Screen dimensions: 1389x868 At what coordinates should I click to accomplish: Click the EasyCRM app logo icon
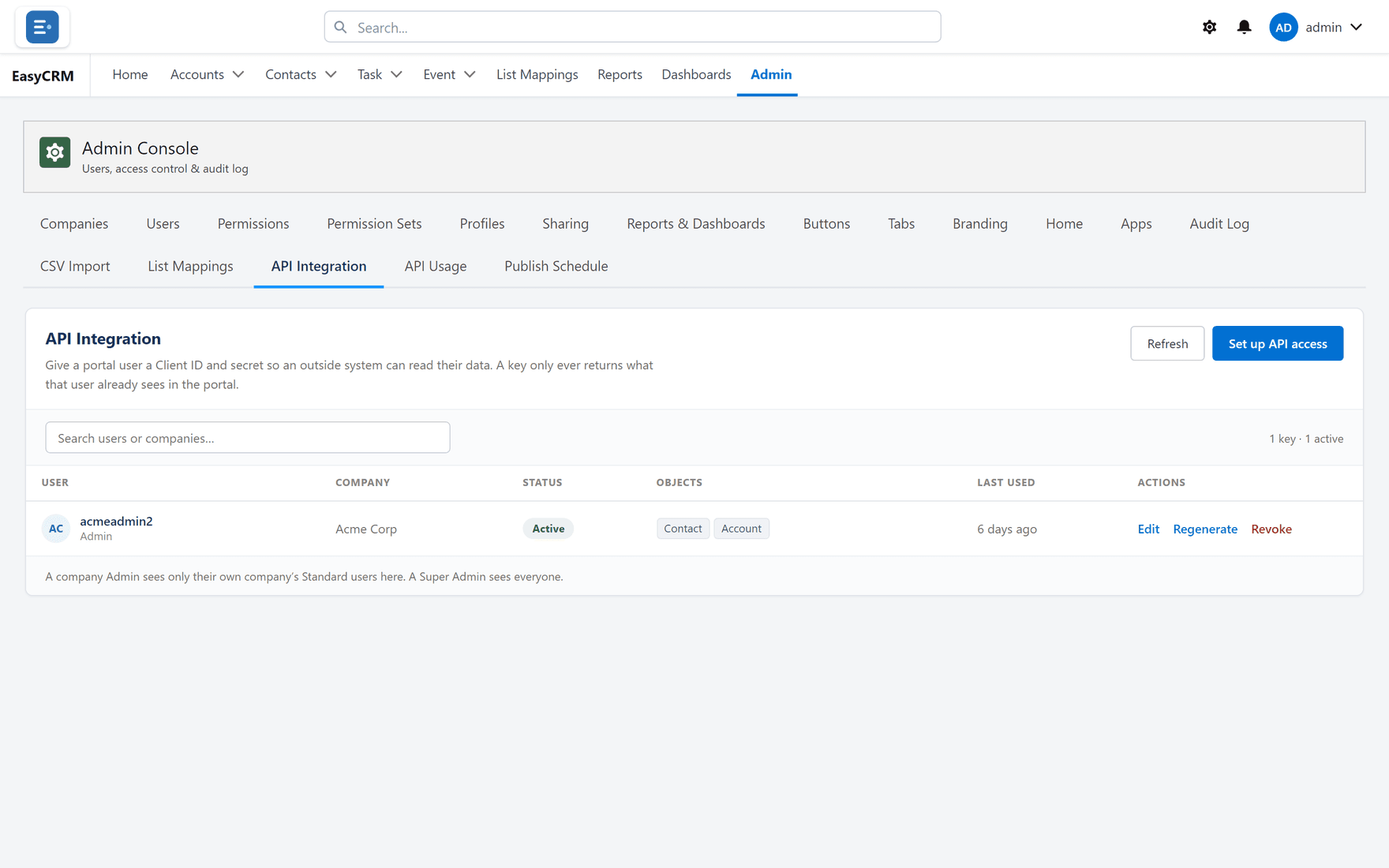(x=42, y=27)
